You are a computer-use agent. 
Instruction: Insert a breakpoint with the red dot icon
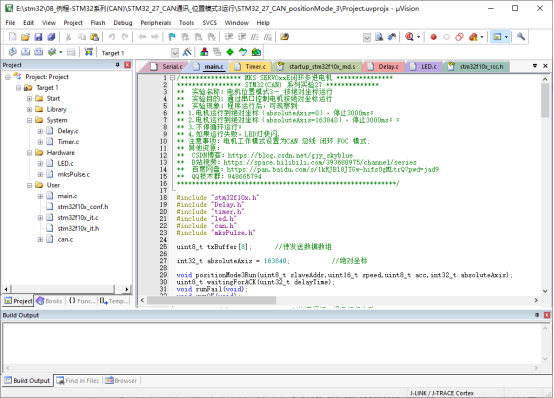(x=434, y=37)
